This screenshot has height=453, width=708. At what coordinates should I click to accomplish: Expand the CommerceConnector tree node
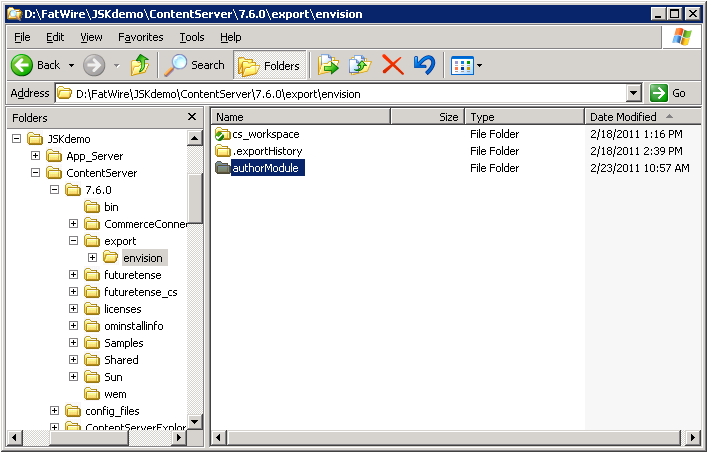(73, 224)
